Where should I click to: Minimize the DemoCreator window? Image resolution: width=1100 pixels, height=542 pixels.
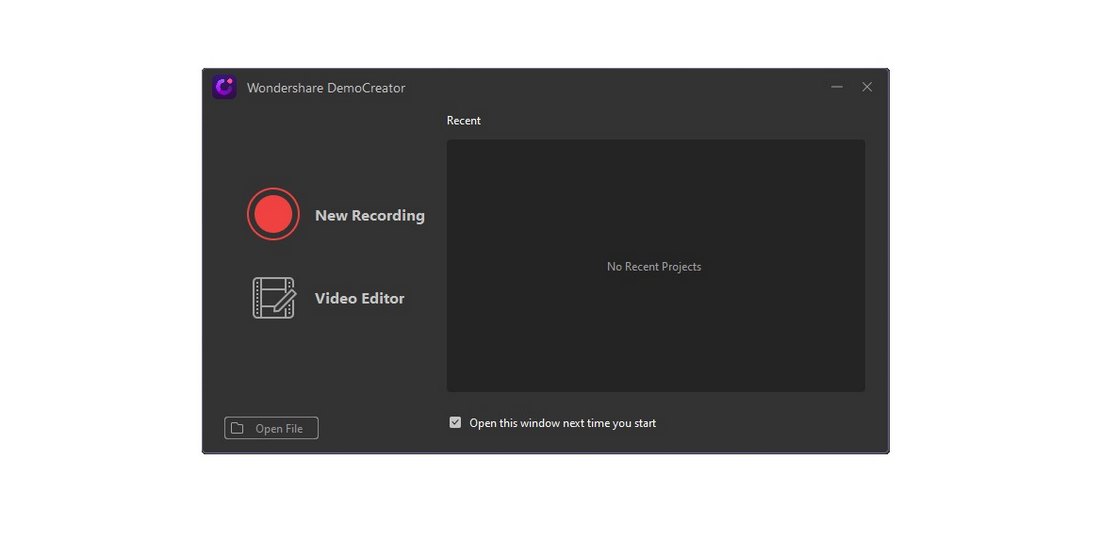point(837,87)
